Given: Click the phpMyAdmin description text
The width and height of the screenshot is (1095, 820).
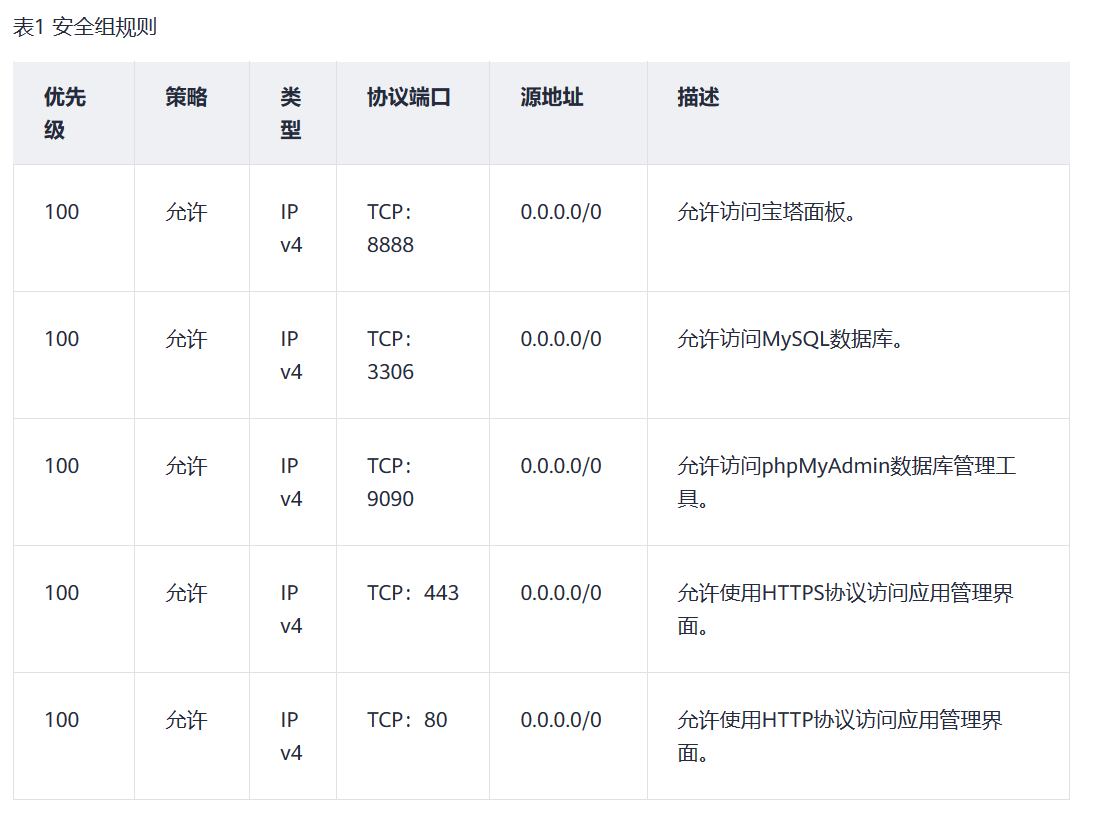Looking at the screenshot, I should coord(846,483).
